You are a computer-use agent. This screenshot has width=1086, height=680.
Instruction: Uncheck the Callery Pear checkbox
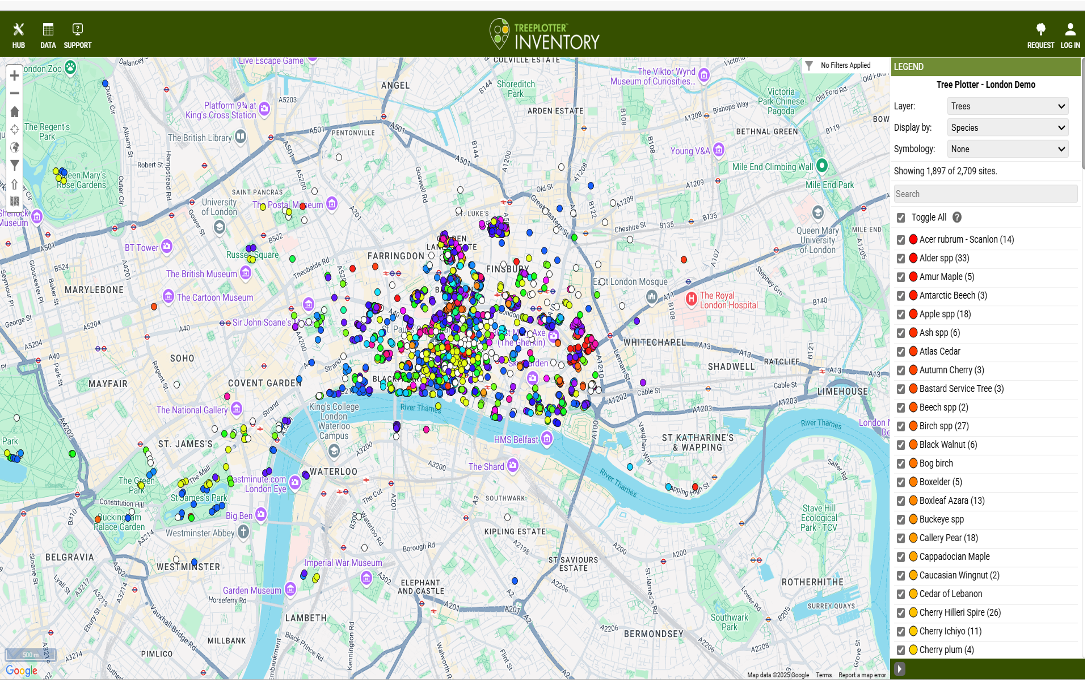pyautogui.click(x=901, y=538)
